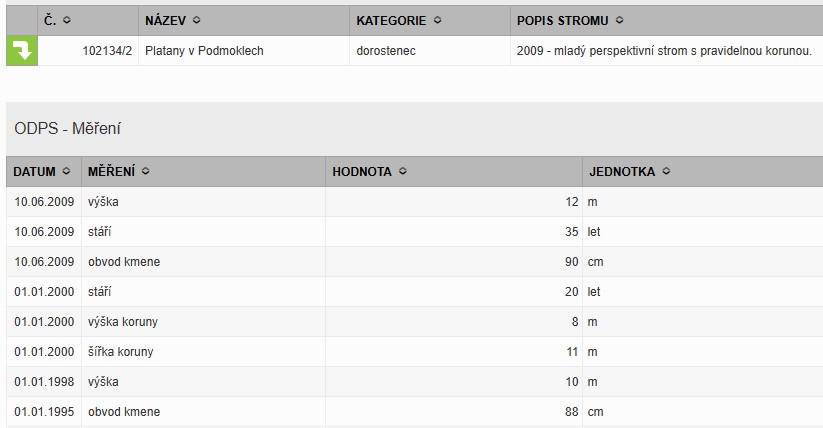Toggle sorting via the KATEGORIE sort icon

coord(438,21)
